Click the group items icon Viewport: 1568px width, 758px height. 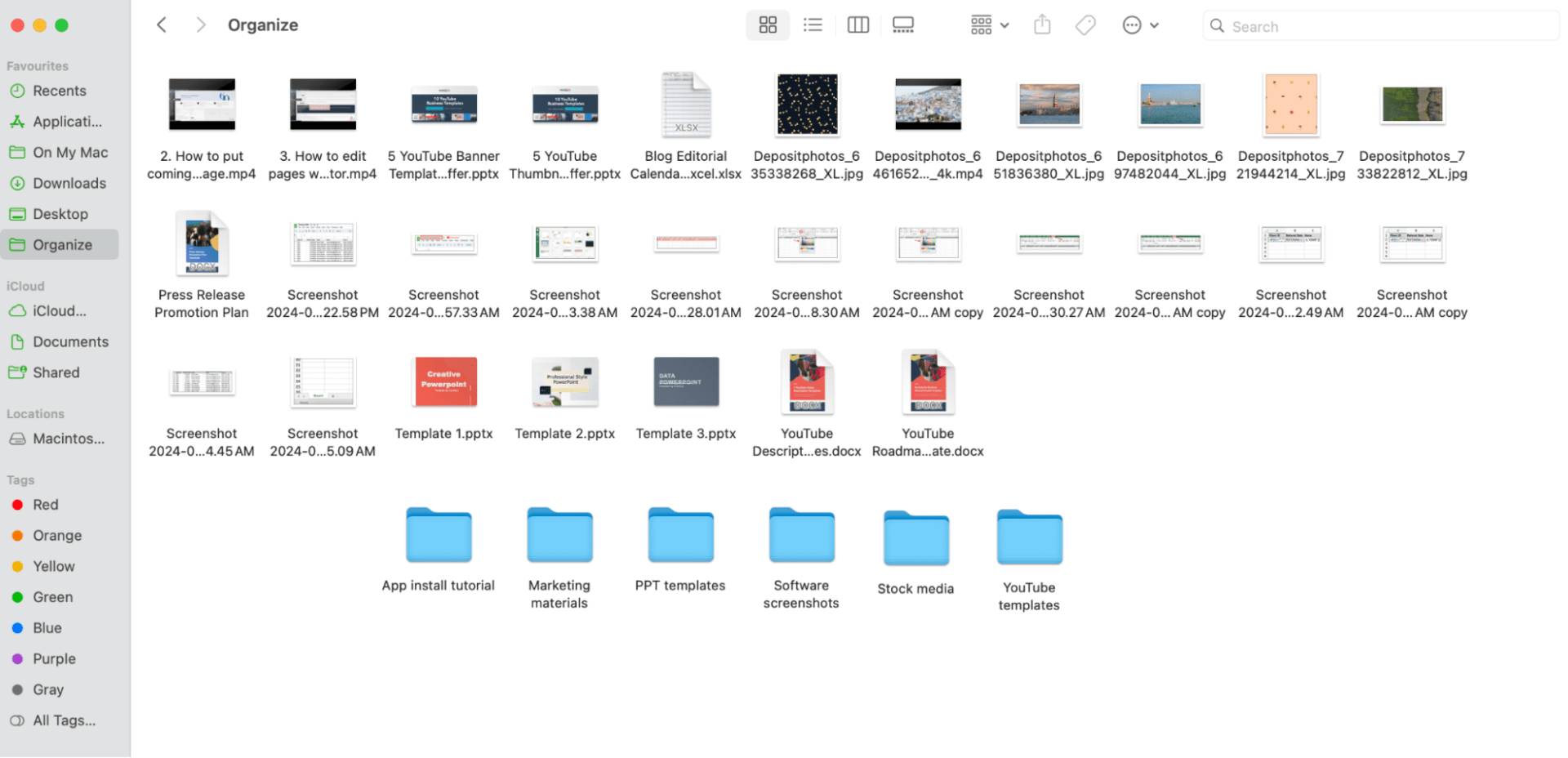(980, 25)
